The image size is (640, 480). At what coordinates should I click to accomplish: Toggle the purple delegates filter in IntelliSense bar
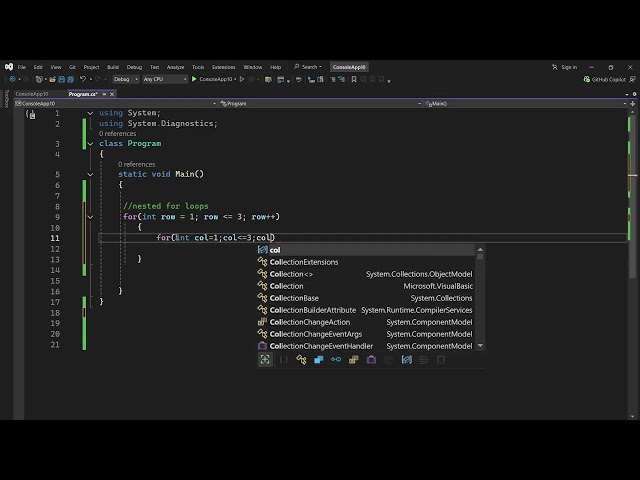[x=371, y=360]
